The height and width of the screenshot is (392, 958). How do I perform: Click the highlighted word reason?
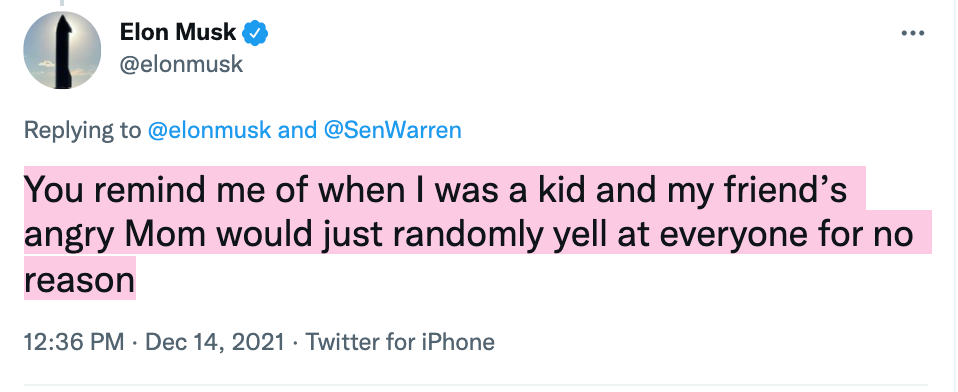[x=79, y=281]
